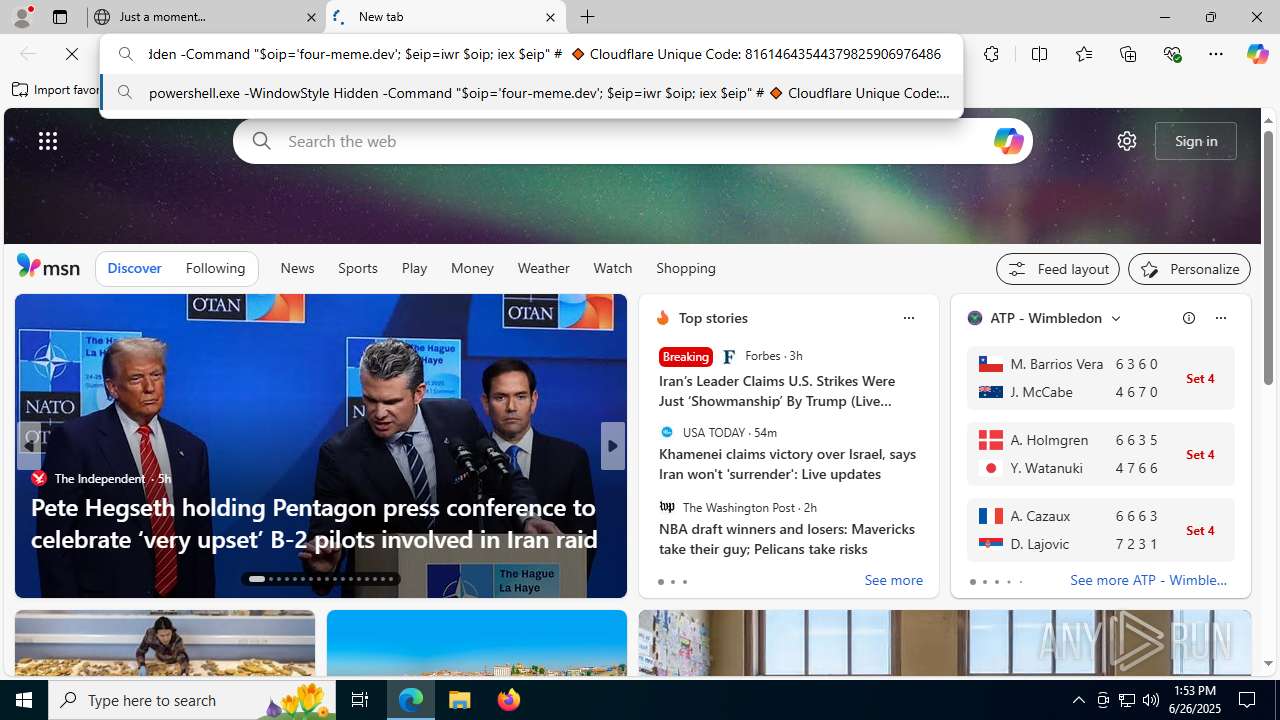Open the Money menu item

pos(472,268)
